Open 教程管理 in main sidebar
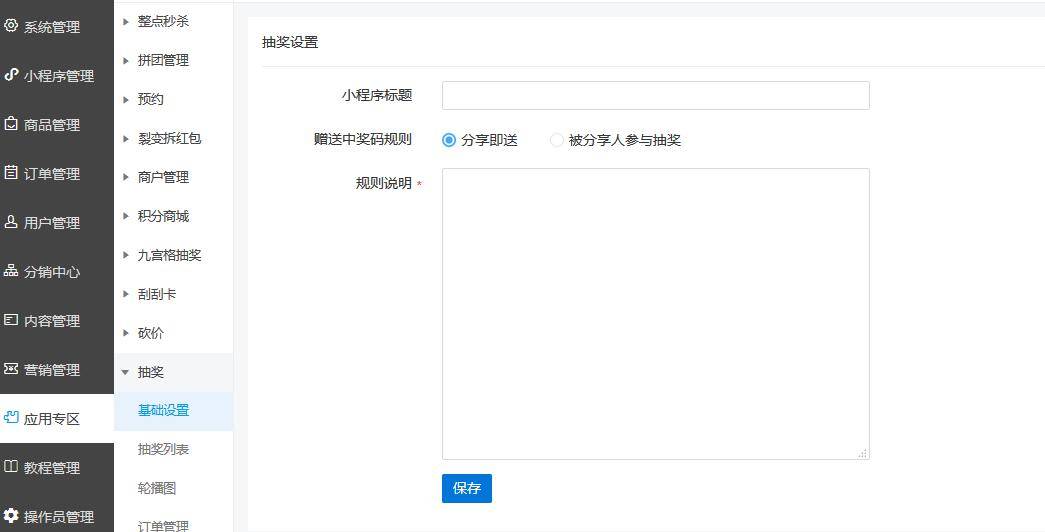Image resolution: width=1045 pixels, height=532 pixels. coord(57,467)
